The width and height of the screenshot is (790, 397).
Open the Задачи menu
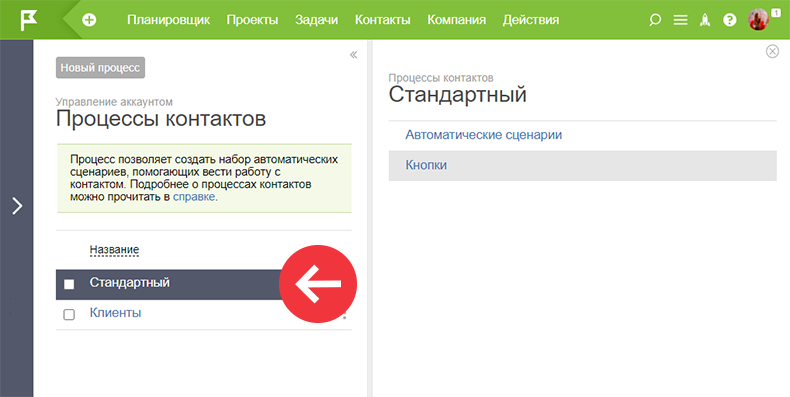316,20
